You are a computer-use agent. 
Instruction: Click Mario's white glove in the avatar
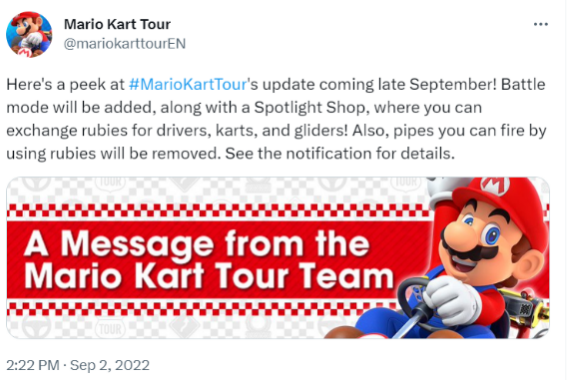(33, 38)
